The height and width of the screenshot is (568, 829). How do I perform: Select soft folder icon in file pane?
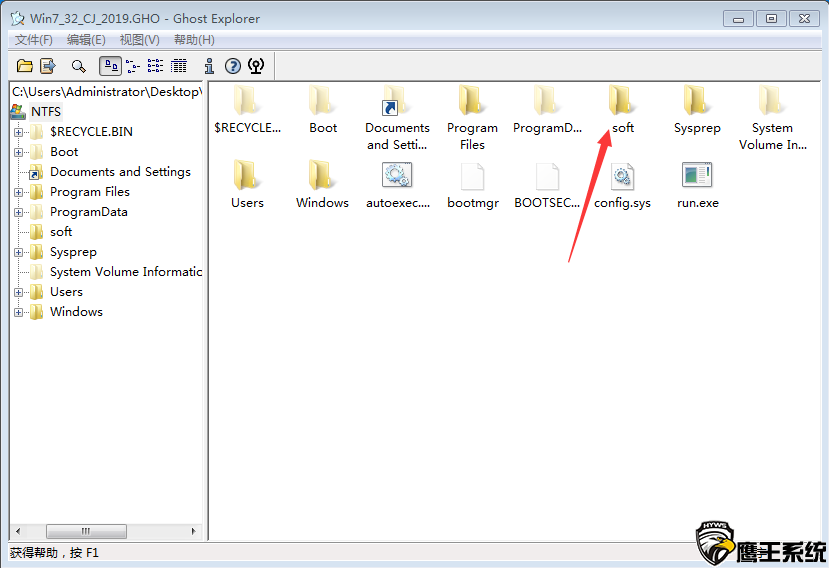click(622, 100)
